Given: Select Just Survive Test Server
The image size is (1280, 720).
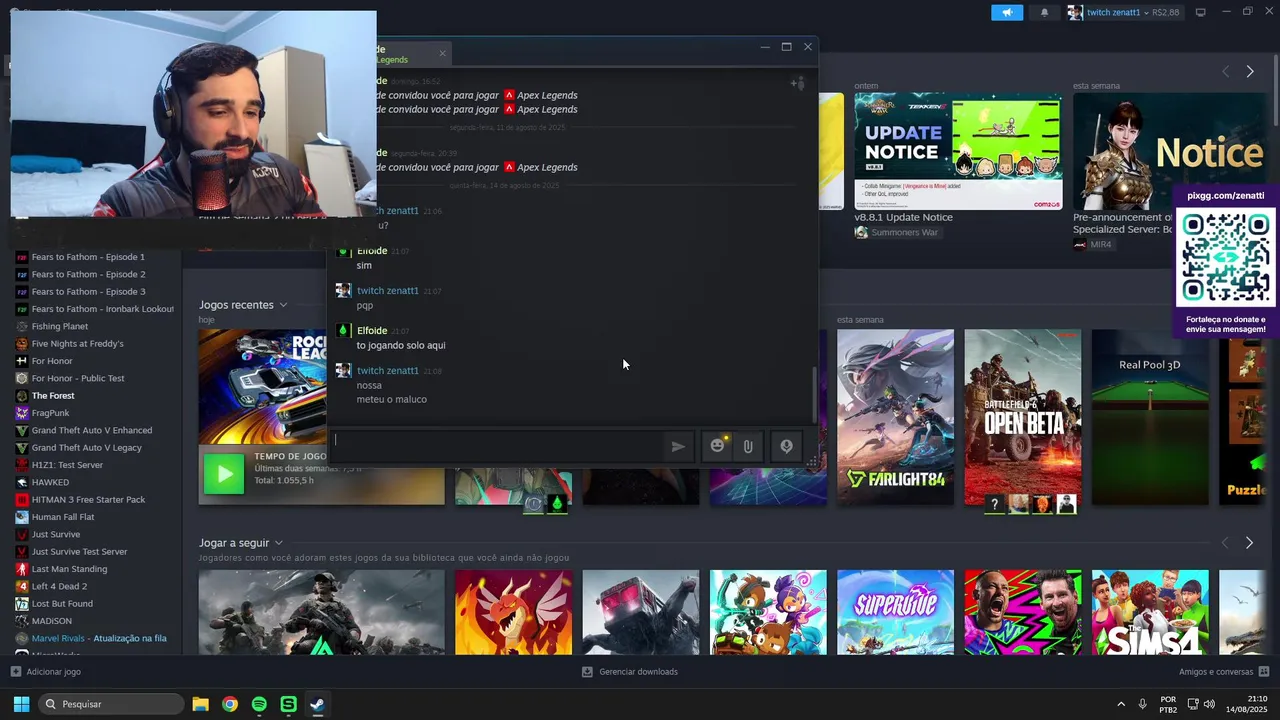Looking at the screenshot, I should point(79,552).
